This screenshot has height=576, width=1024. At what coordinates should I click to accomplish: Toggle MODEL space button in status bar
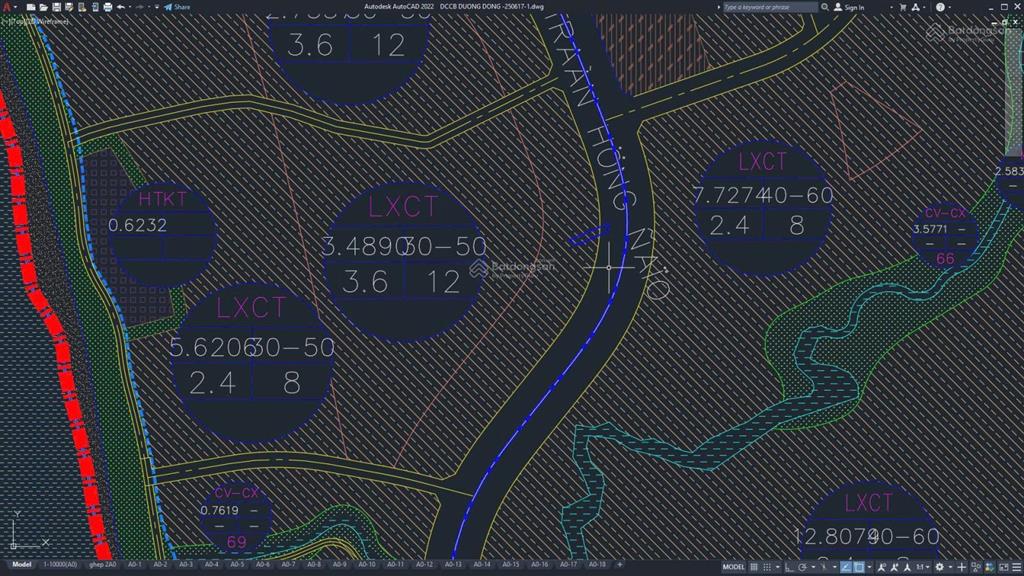coord(734,567)
